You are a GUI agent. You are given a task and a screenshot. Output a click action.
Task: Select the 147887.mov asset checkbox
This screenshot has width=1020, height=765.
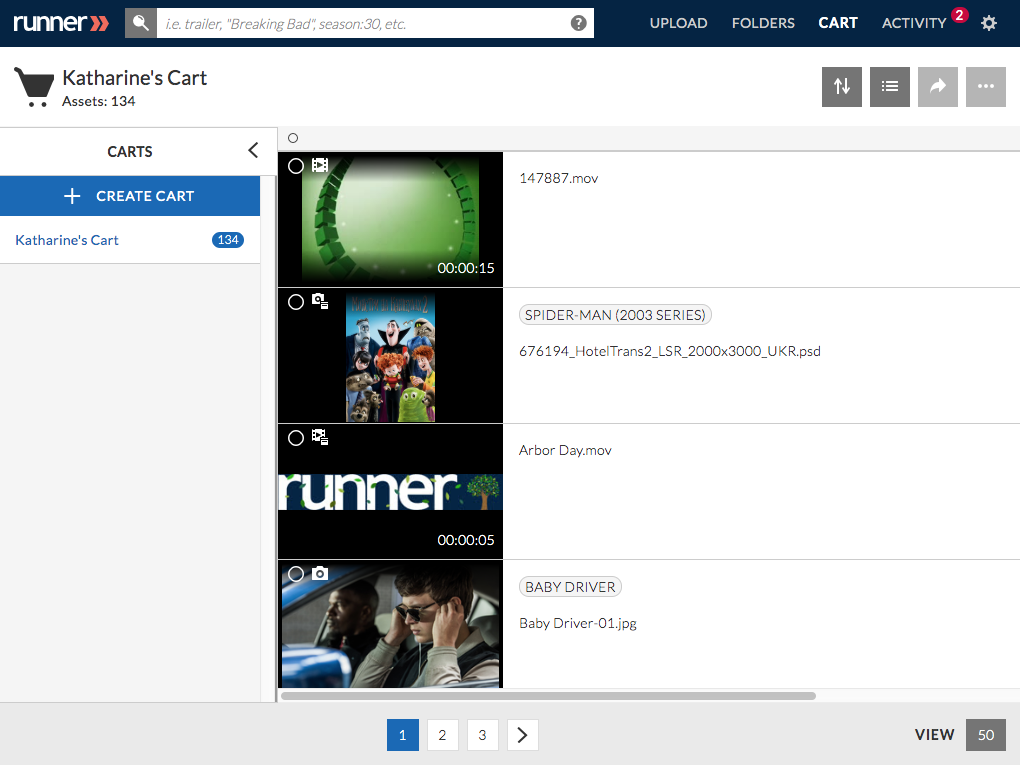click(296, 166)
